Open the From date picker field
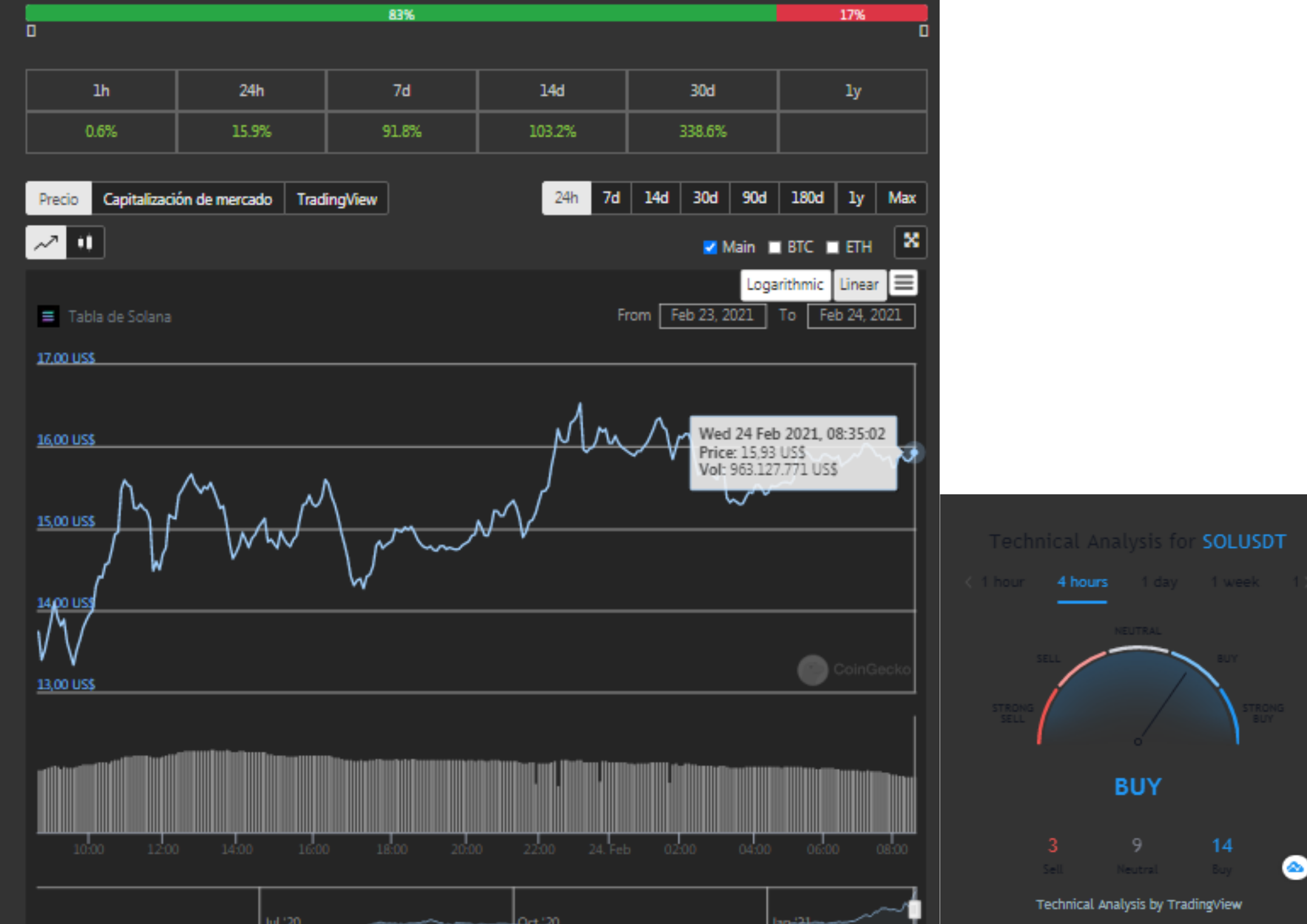 pos(712,316)
